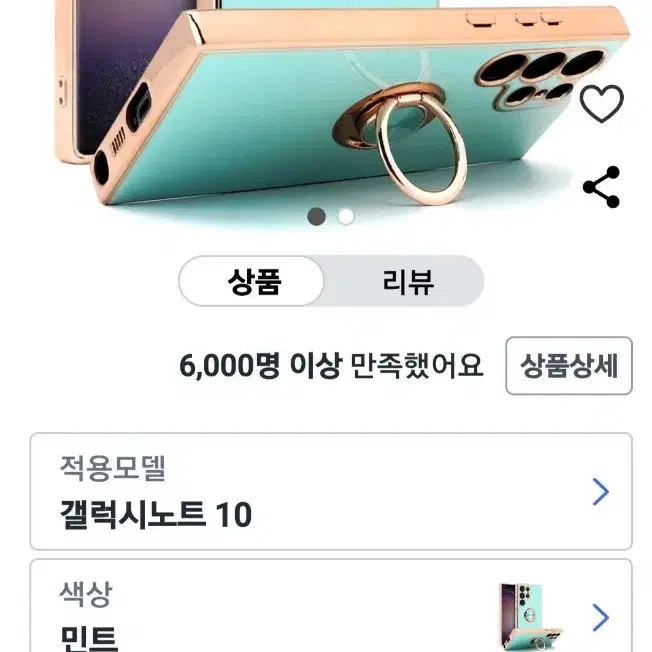Open the 갤럭시노트 10 model selector

[331, 491]
